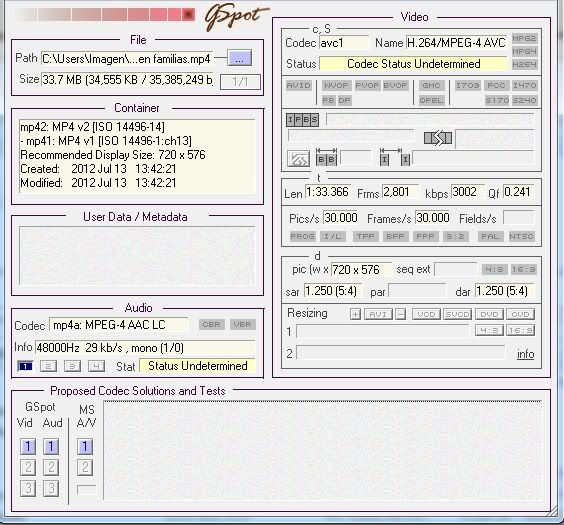Image resolution: width=564 pixels, height=525 pixels.
Task: Click the S240 indicator
Action: 524,100
